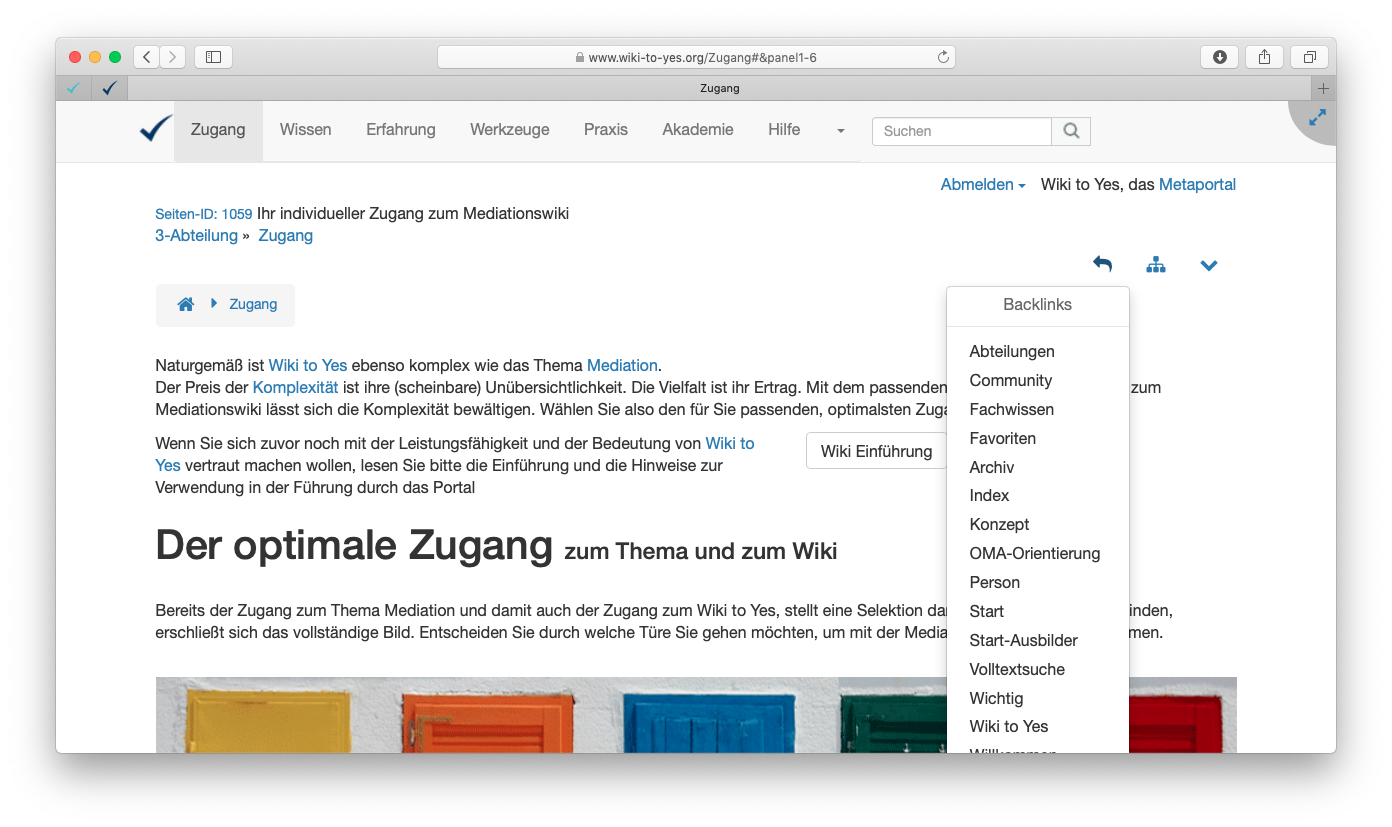This screenshot has width=1392, height=827.
Task: Expand the blue chevron down menu
Action: click(x=1209, y=265)
